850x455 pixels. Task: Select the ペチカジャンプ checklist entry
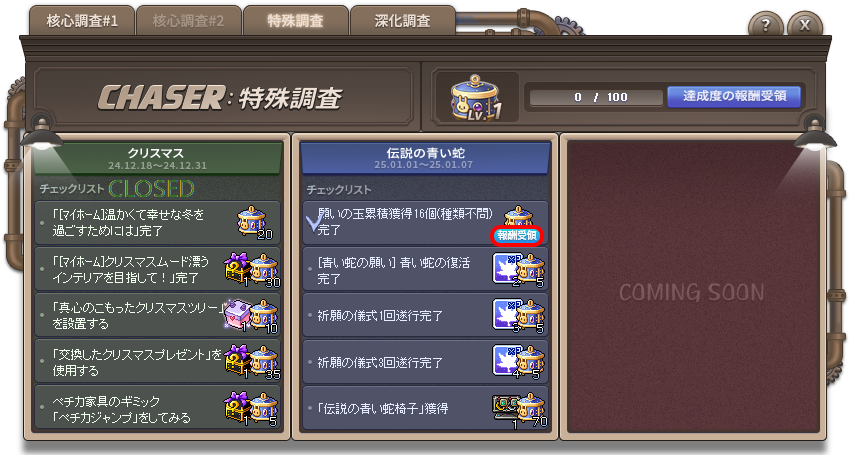(x=157, y=408)
